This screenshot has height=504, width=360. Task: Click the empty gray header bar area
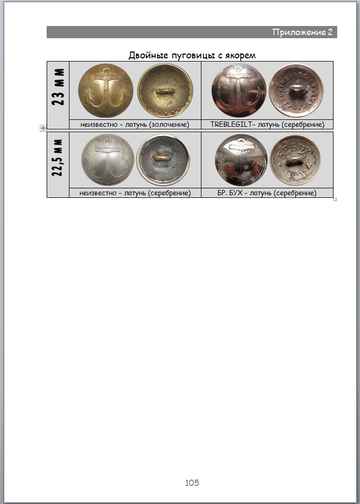coord(158,32)
